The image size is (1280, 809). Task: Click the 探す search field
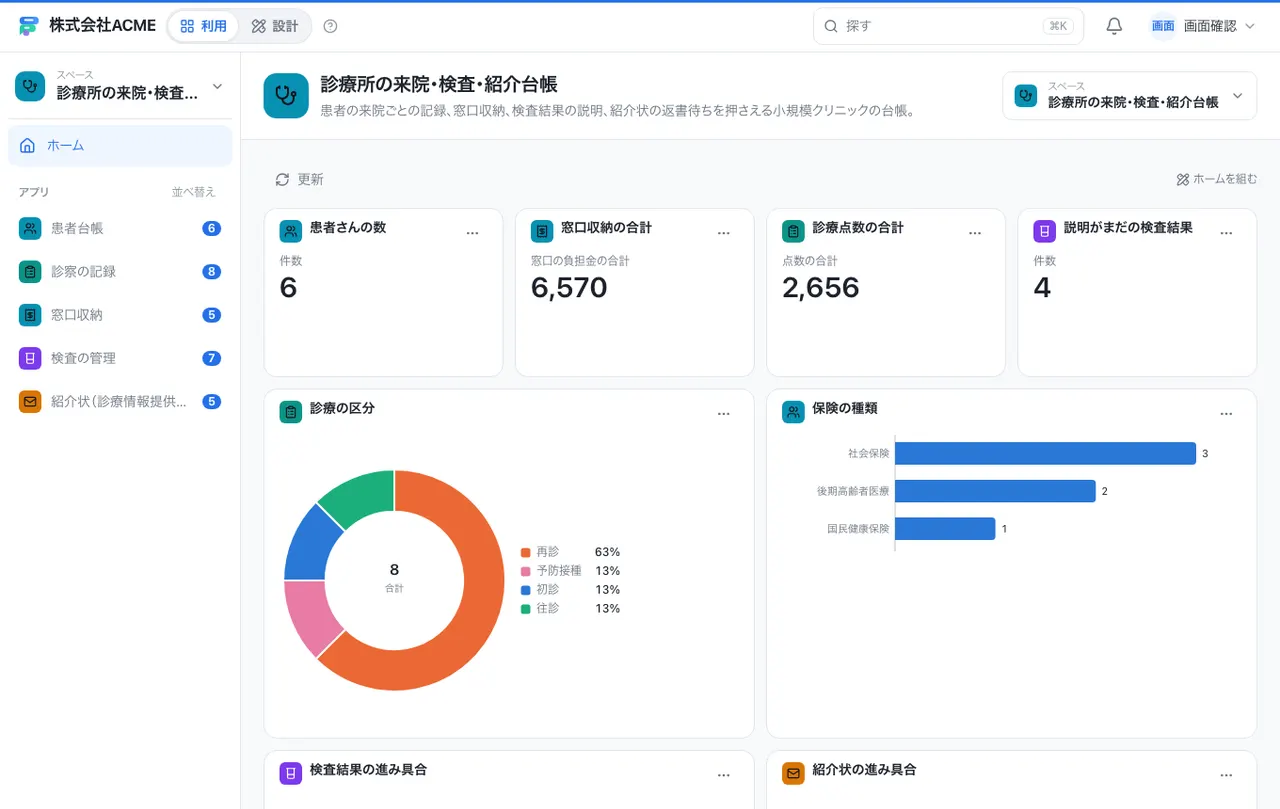948,26
